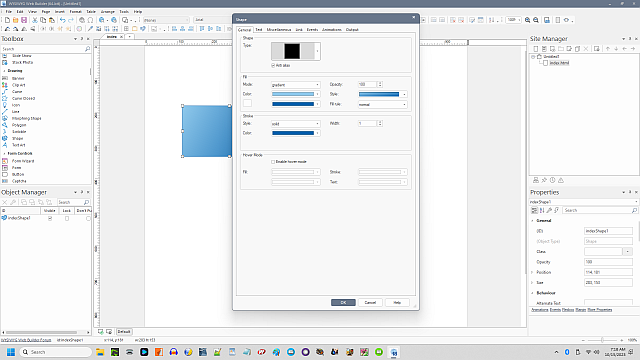Collapse the General section in Properties

click(533, 220)
